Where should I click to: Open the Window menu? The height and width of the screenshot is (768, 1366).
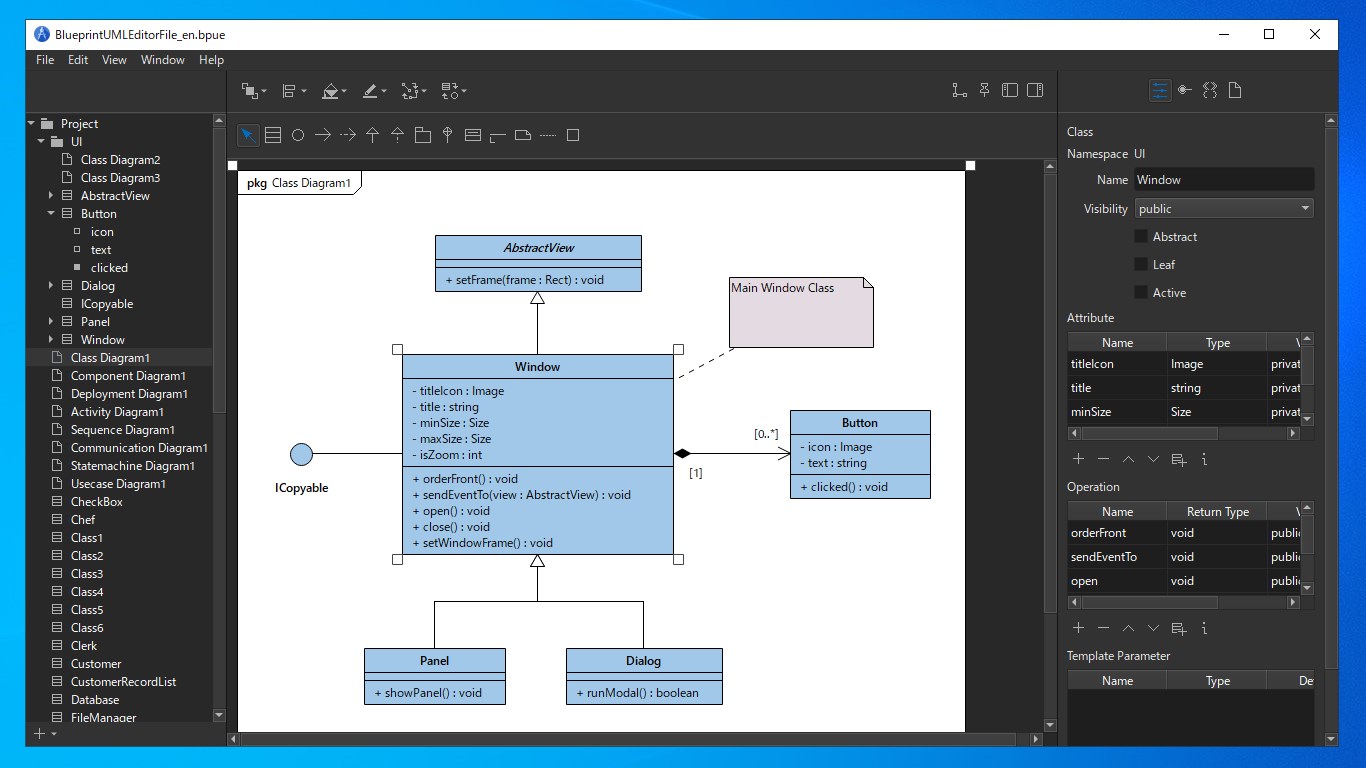click(x=162, y=59)
